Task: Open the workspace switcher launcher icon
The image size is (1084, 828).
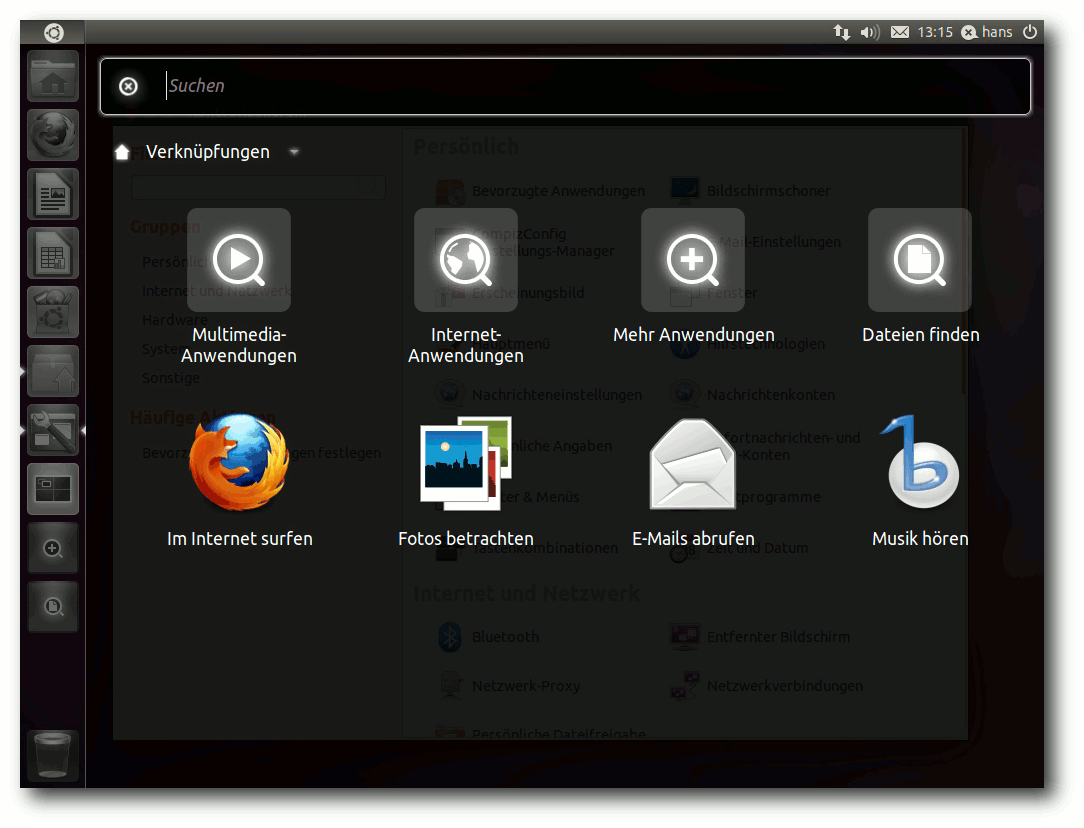Action: point(53,489)
